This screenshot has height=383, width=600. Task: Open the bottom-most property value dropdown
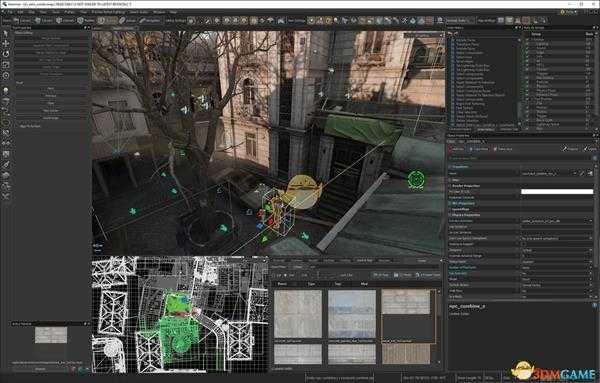click(x=557, y=297)
